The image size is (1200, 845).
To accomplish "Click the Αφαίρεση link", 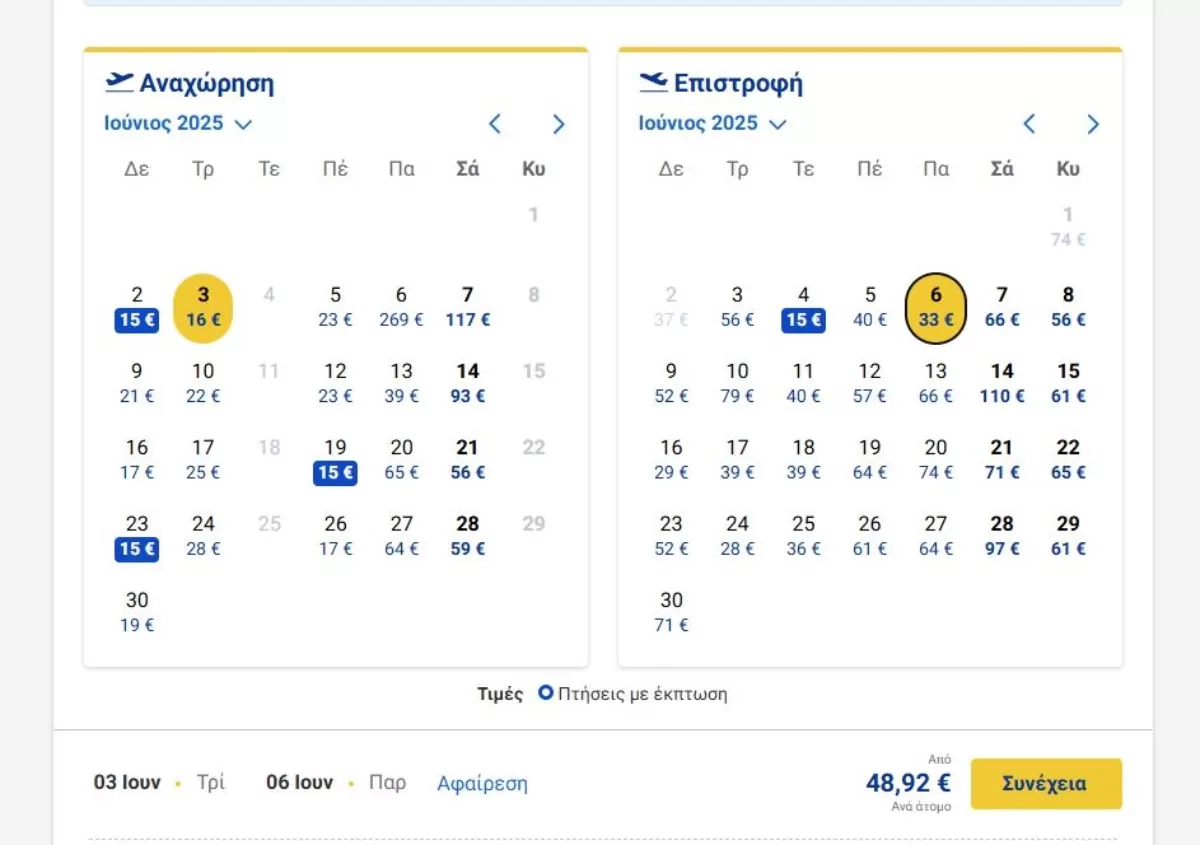I will pos(482,784).
